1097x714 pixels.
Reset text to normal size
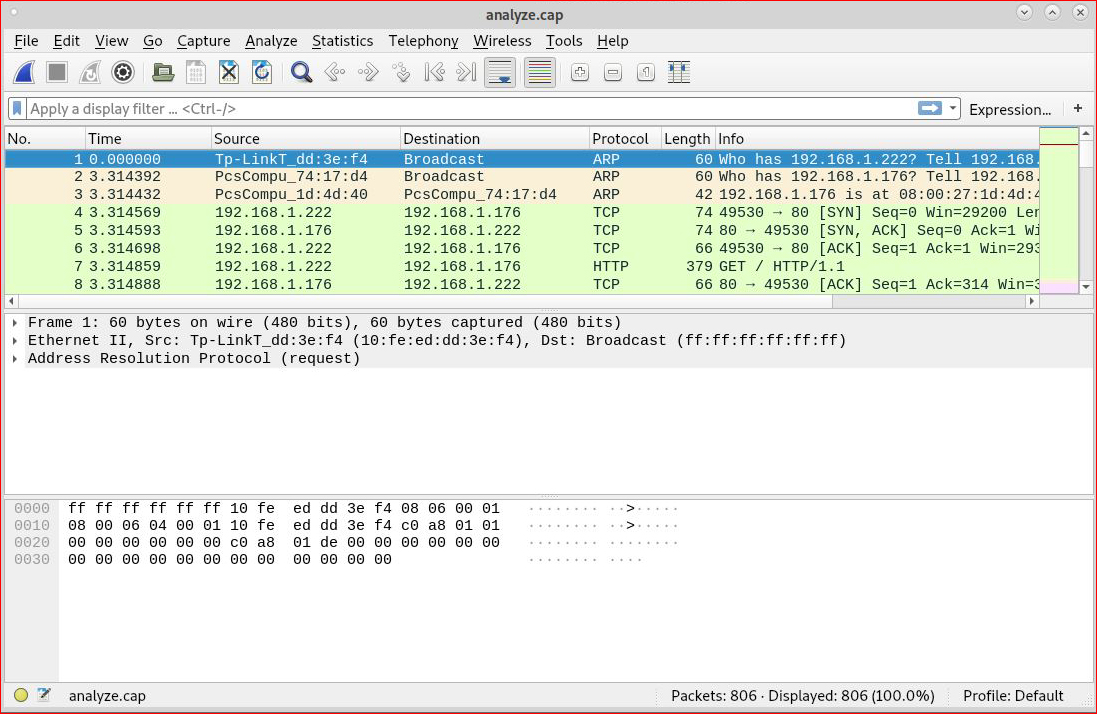pos(646,72)
